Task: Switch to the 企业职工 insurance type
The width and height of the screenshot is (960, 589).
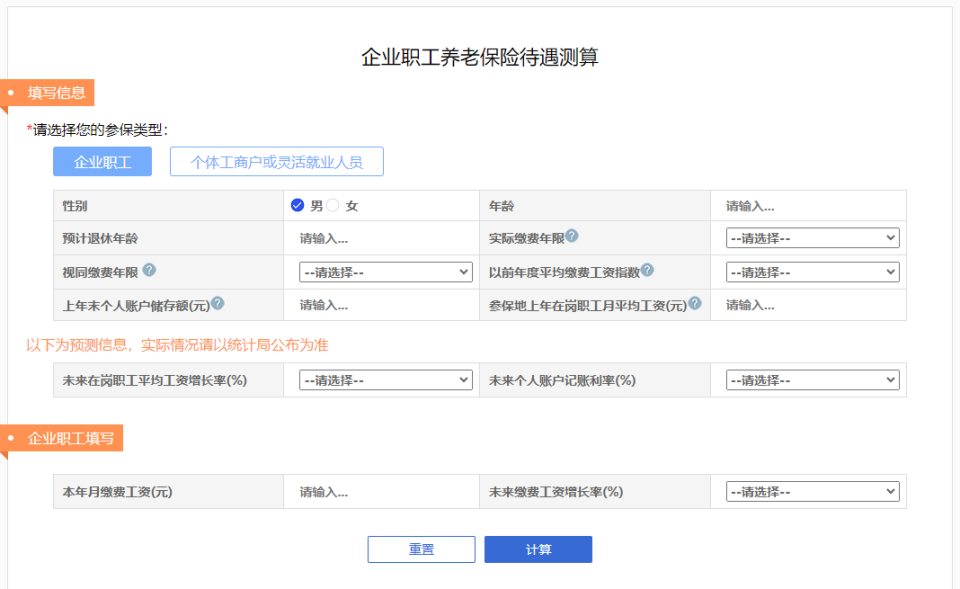Action: (103, 161)
